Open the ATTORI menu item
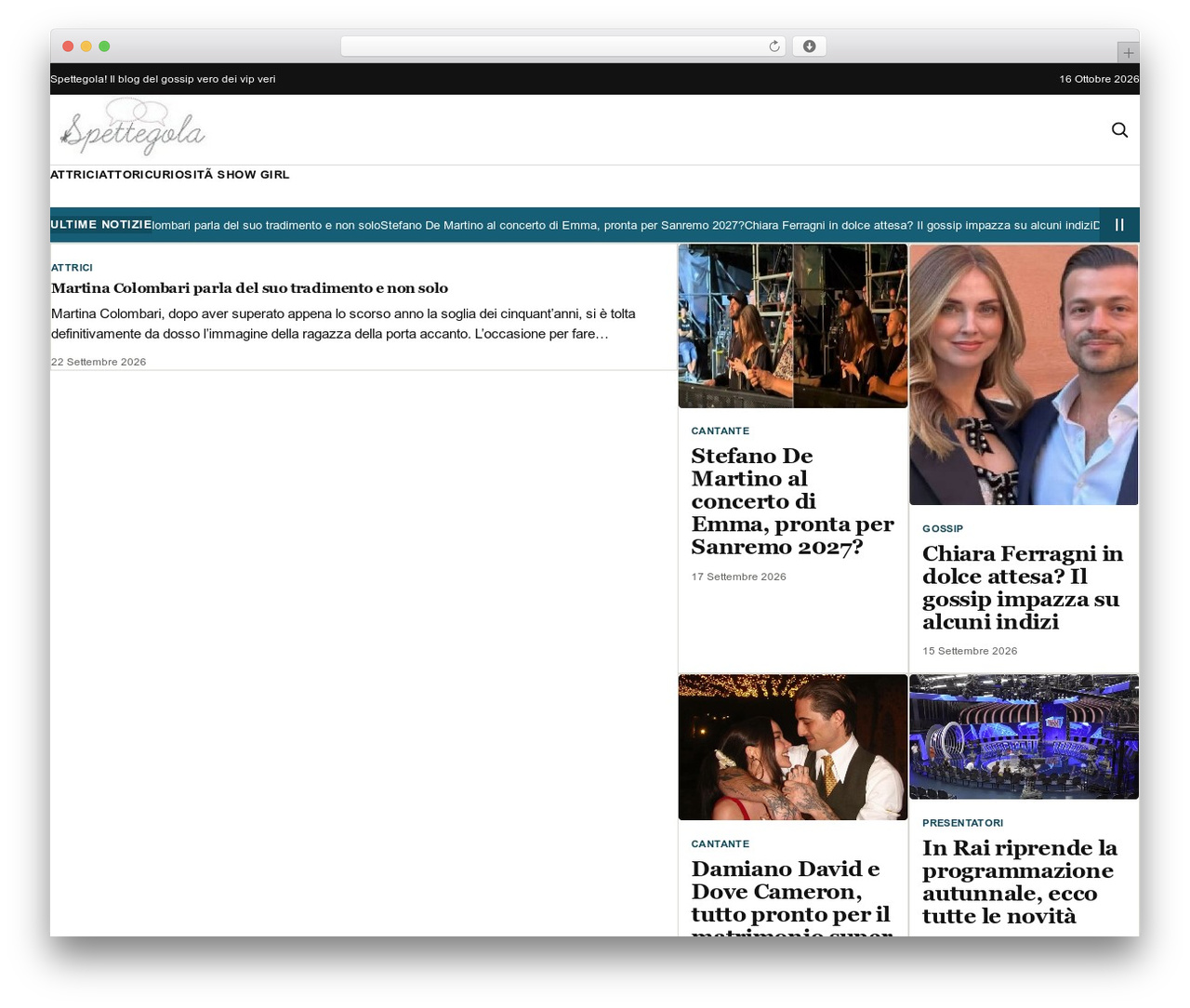Image resolution: width=1190 pixels, height=1008 pixels. 120,175
